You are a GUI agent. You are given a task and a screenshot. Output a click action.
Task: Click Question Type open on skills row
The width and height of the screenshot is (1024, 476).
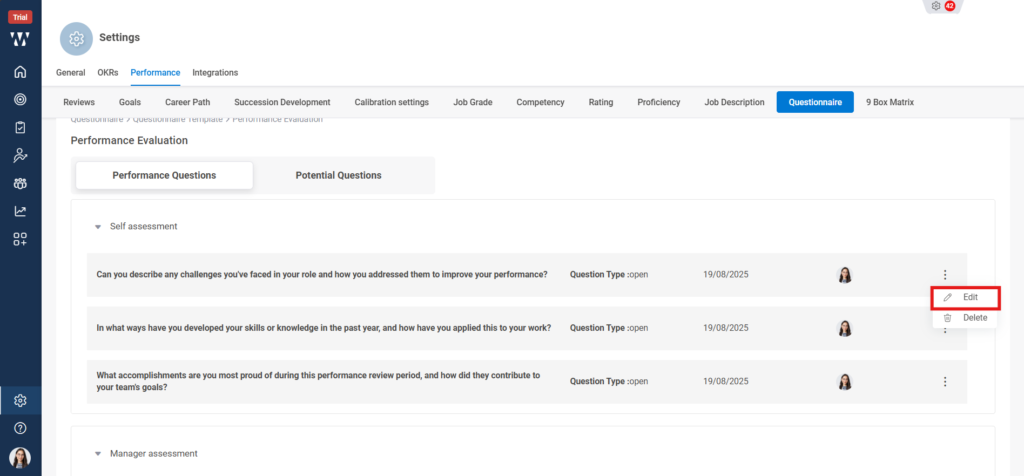coord(609,328)
